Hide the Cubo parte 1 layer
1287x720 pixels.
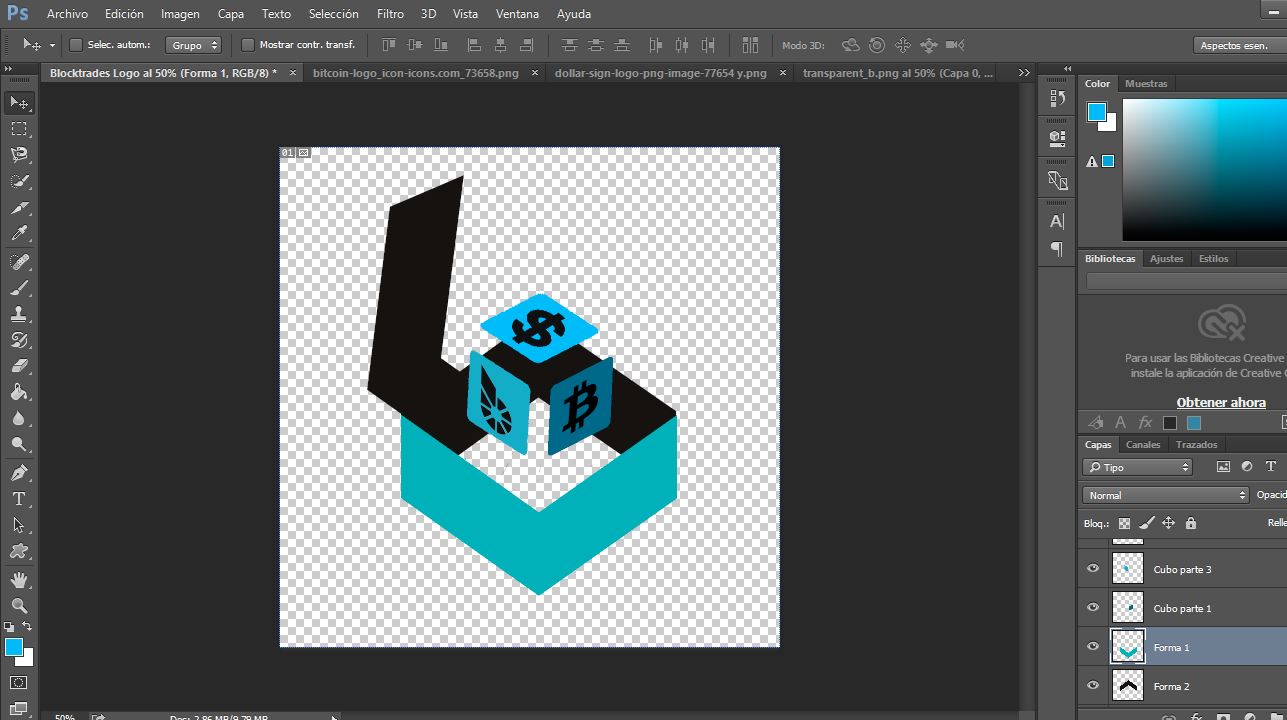1093,608
